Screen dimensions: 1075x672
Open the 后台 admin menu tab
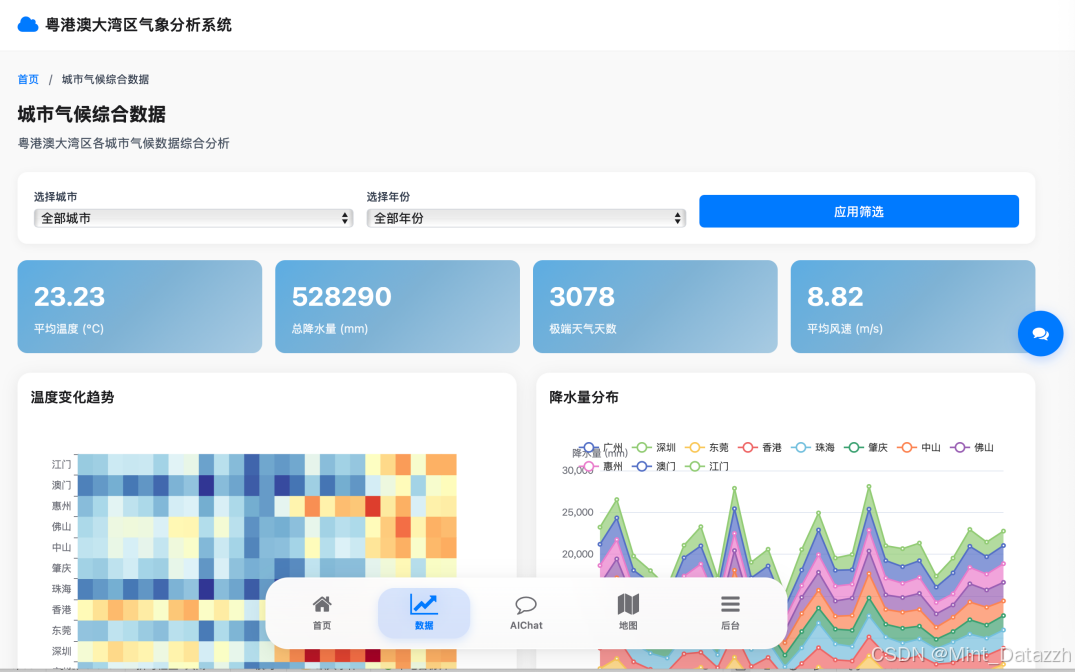pyautogui.click(x=730, y=613)
